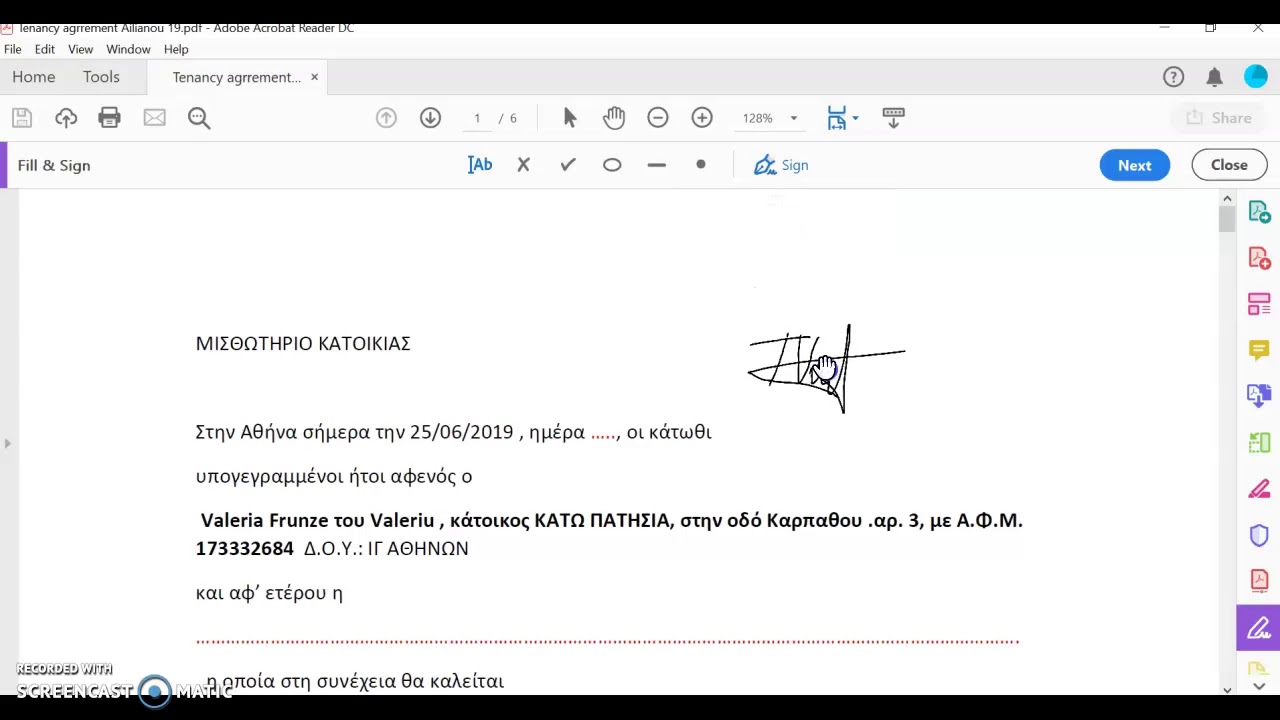
Task: Click the name Valeria Frunze
Action: coord(265,520)
